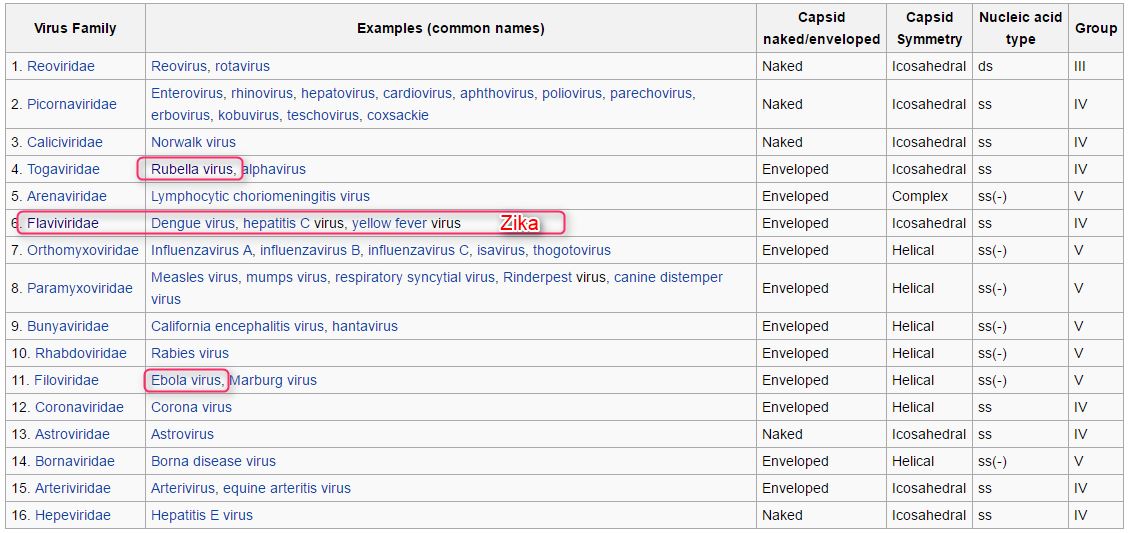Image resolution: width=1133 pixels, height=533 pixels.
Task: Open the alphavirus link
Action: tap(273, 169)
